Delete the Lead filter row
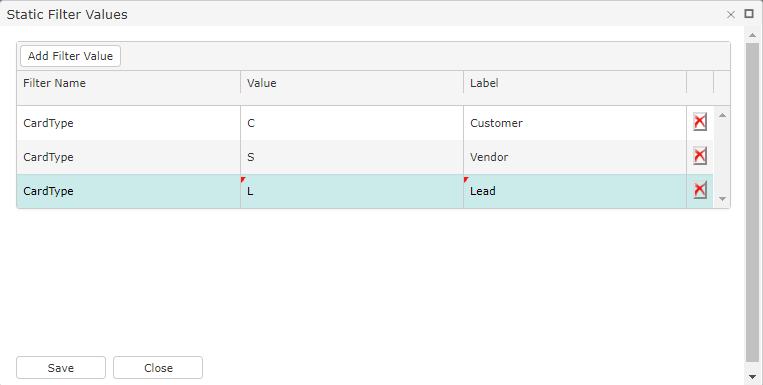Viewport: 763px width, 385px height. pos(700,190)
